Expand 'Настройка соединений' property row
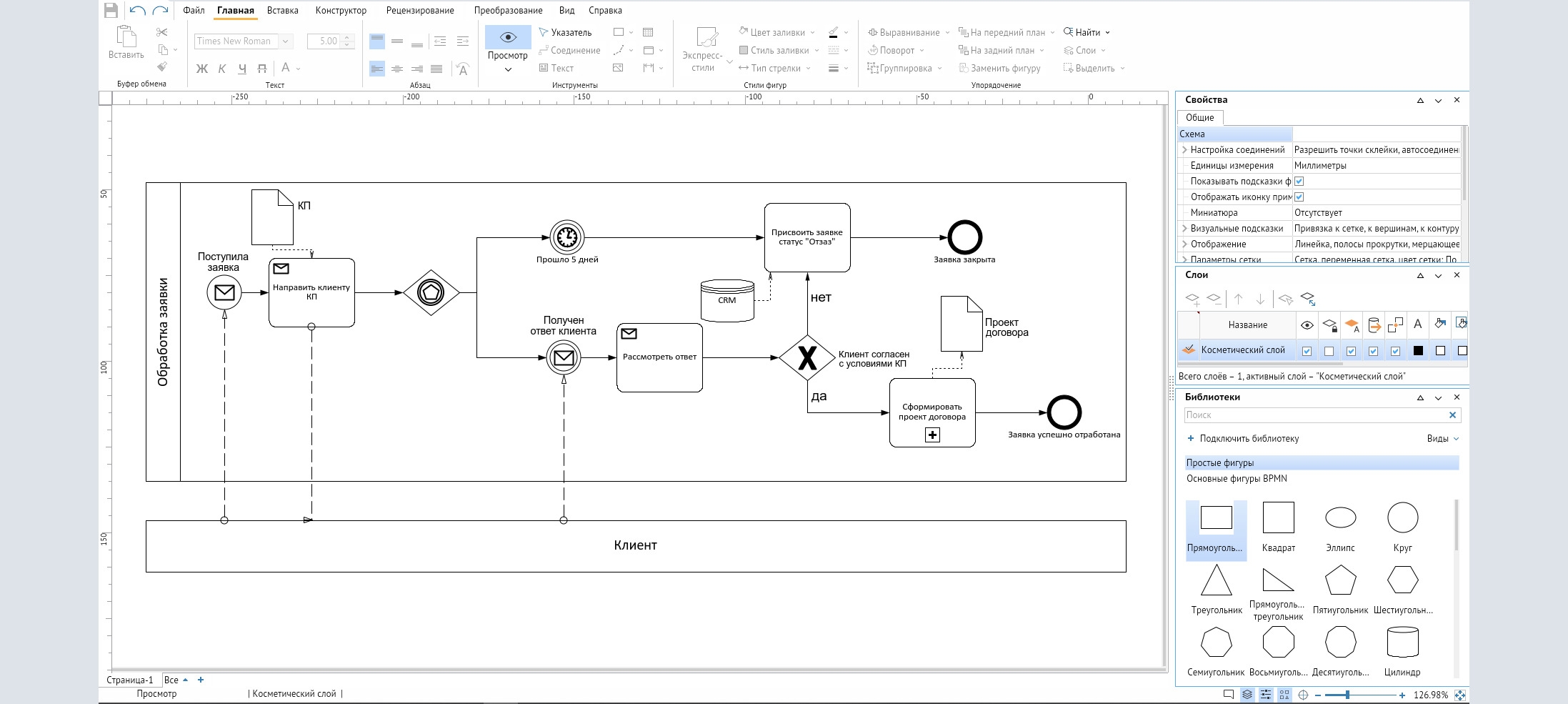The height and width of the screenshot is (704, 1568). (x=1184, y=150)
